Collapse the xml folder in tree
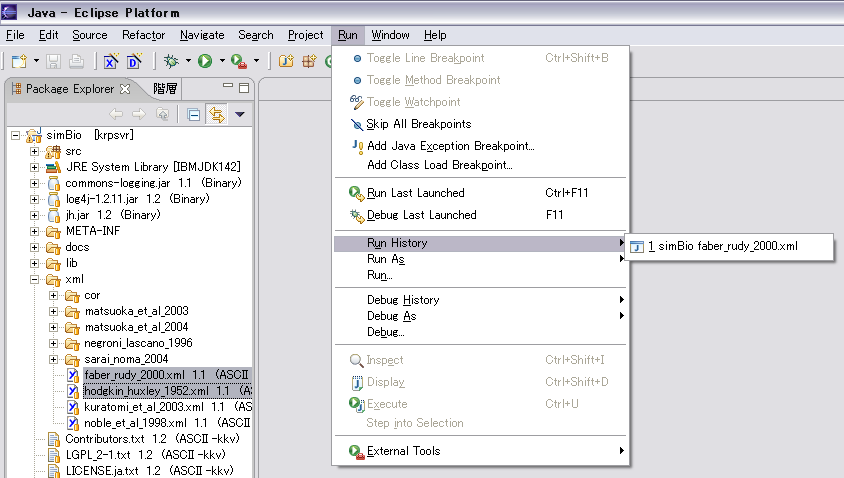This screenshot has height=478, width=844. tap(36, 279)
